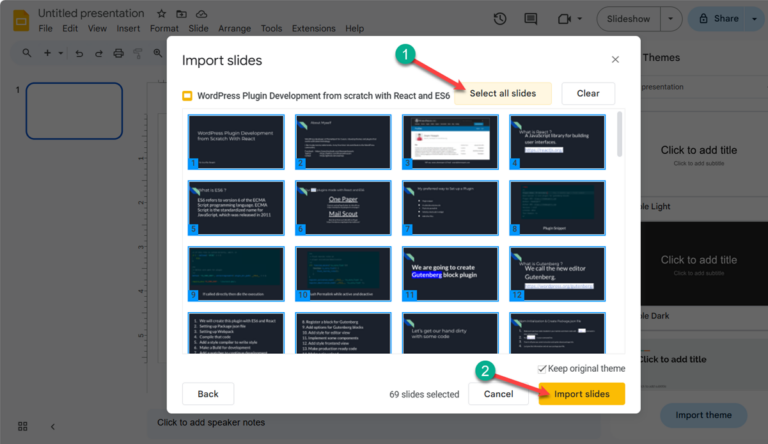Open the File menu
This screenshot has height=444, width=768.
[x=46, y=28]
